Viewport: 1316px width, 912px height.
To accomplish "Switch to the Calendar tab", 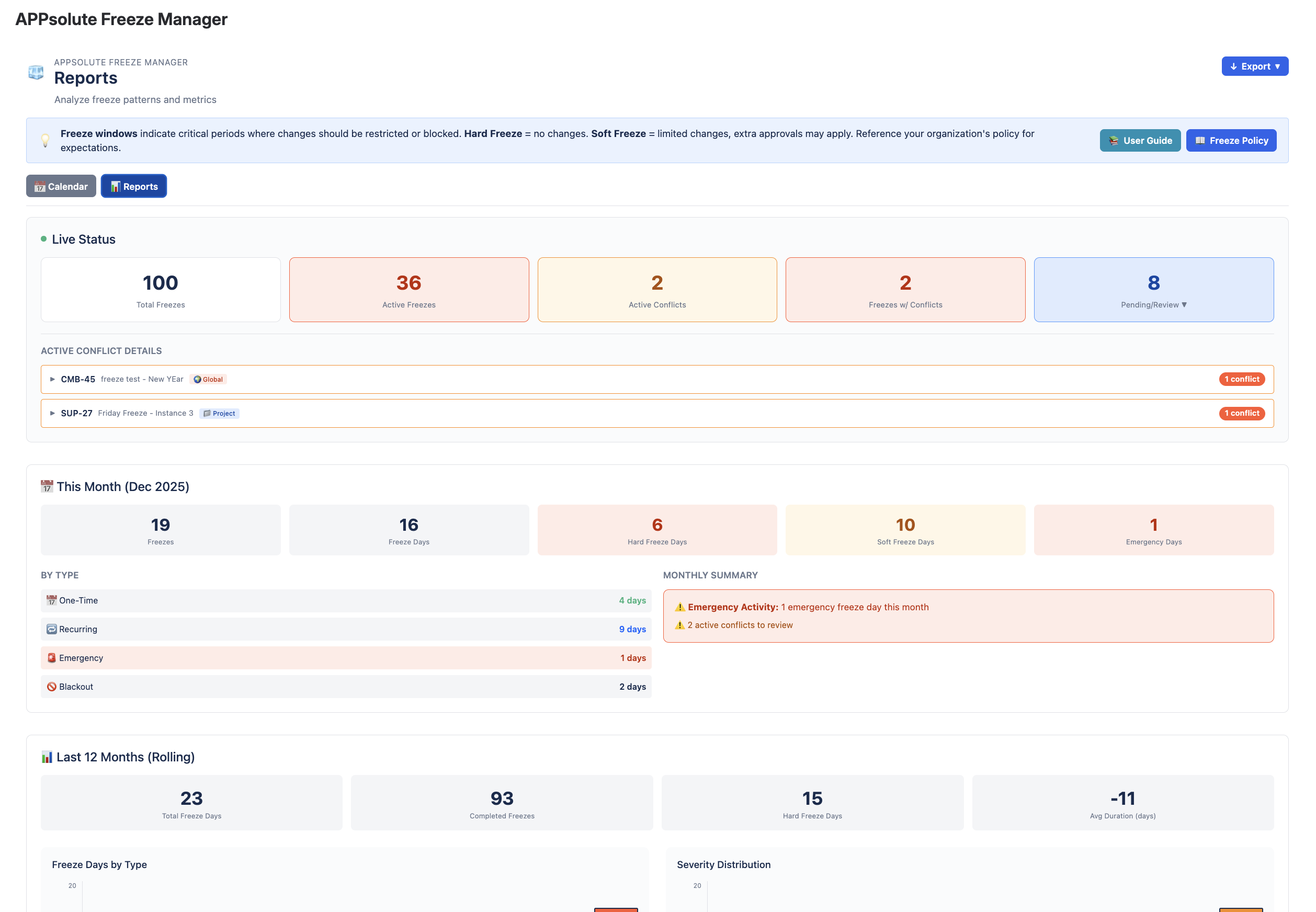I will 61,186.
